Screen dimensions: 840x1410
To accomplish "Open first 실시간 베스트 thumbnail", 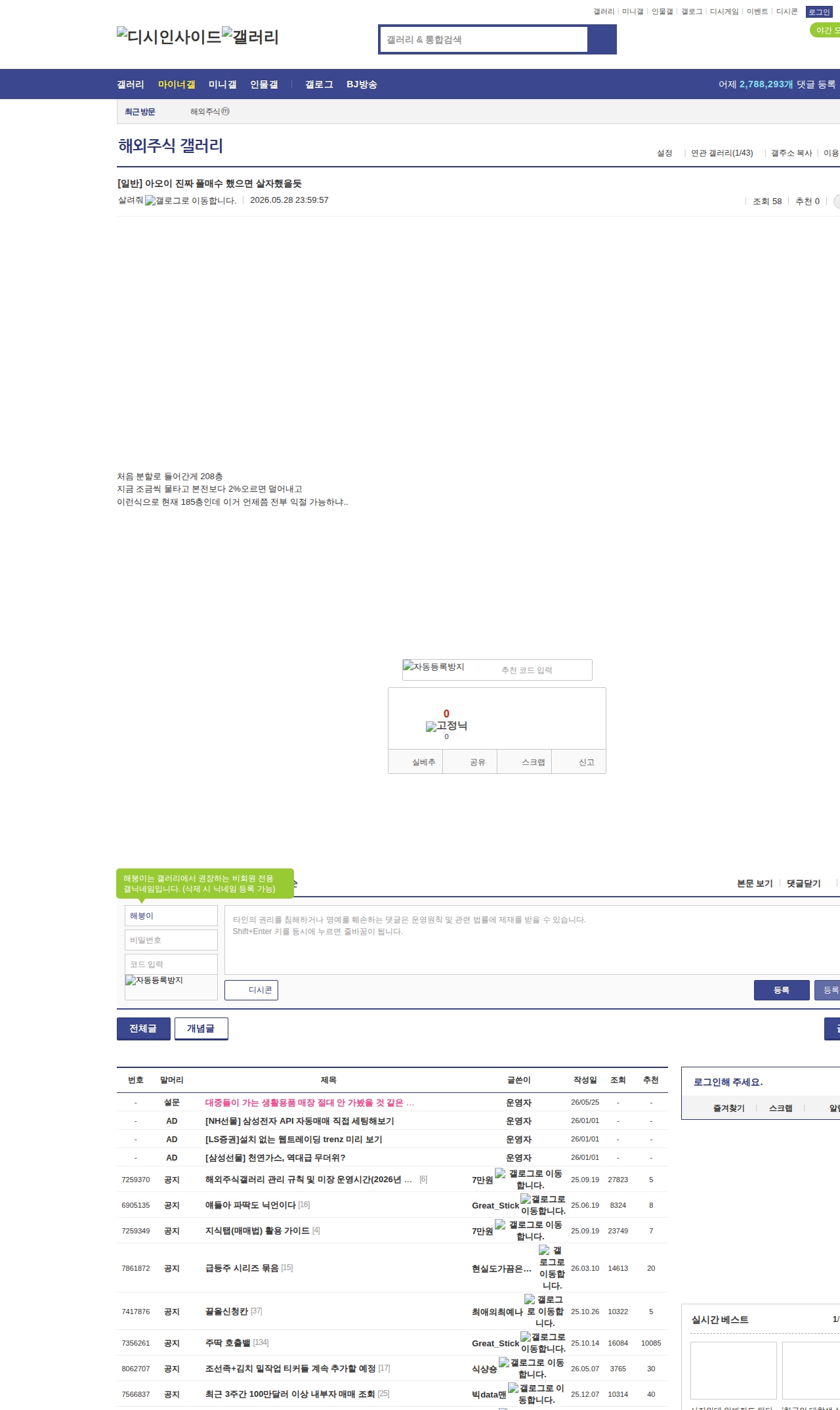I will pyautogui.click(x=734, y=1371).
